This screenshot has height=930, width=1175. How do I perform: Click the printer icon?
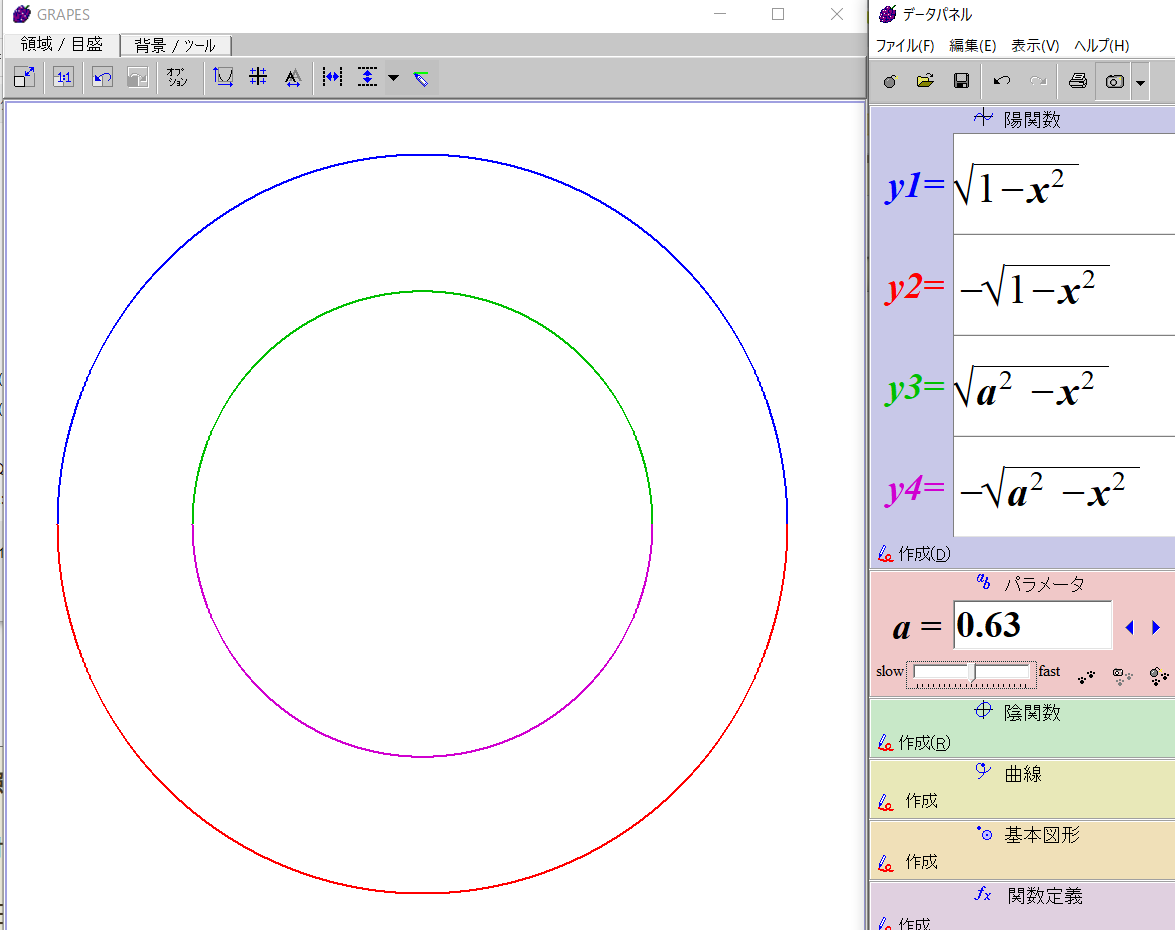(x=1077, y=81)
